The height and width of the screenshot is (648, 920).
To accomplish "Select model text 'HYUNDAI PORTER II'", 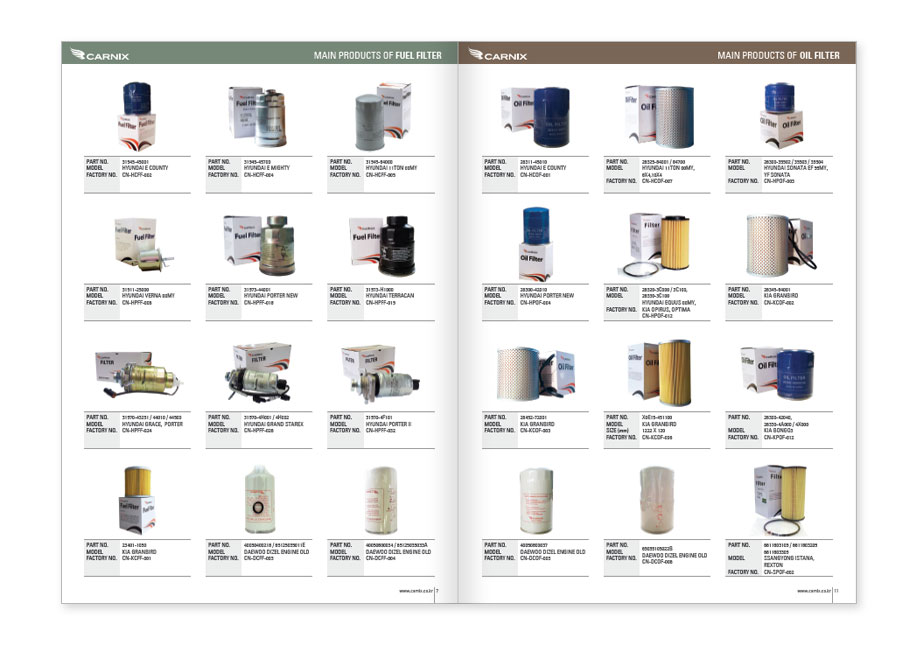I will (x=388, y=424).
